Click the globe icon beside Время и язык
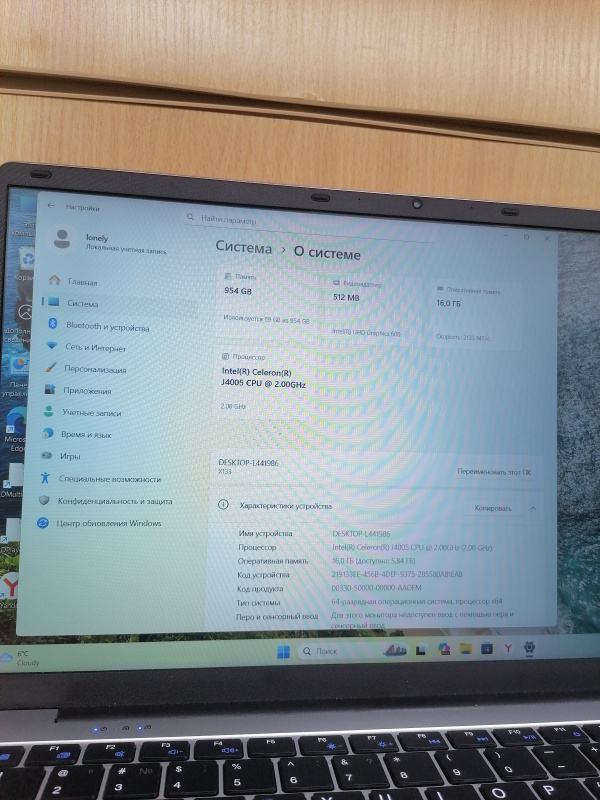This screenshot has height=800, width=600. [x=48, y=433]
